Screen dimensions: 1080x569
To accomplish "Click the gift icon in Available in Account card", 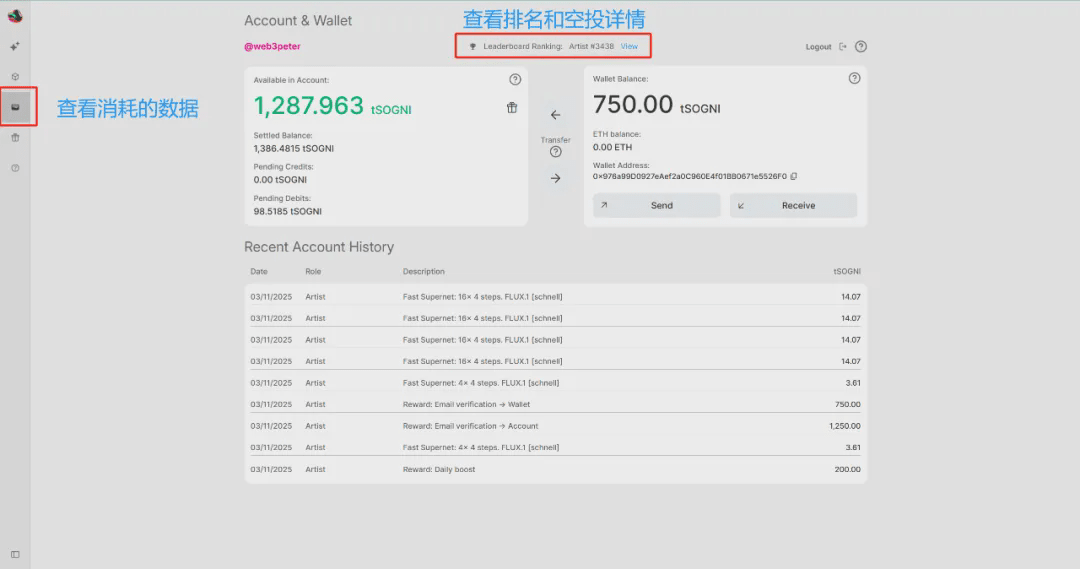I will 512,108.
